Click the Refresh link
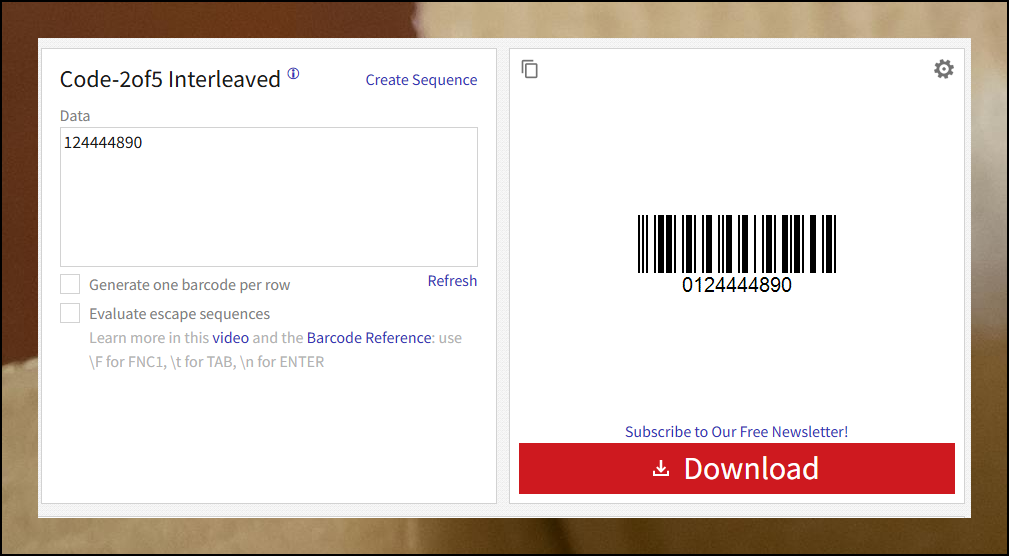Viewport: 1009px width, 556px height. 452,281
